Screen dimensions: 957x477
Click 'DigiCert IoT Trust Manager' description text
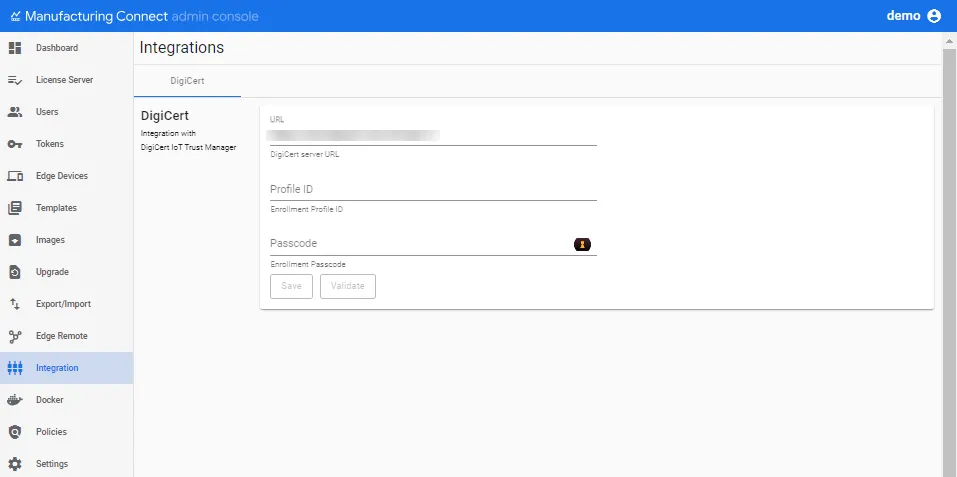click(189, 147)
